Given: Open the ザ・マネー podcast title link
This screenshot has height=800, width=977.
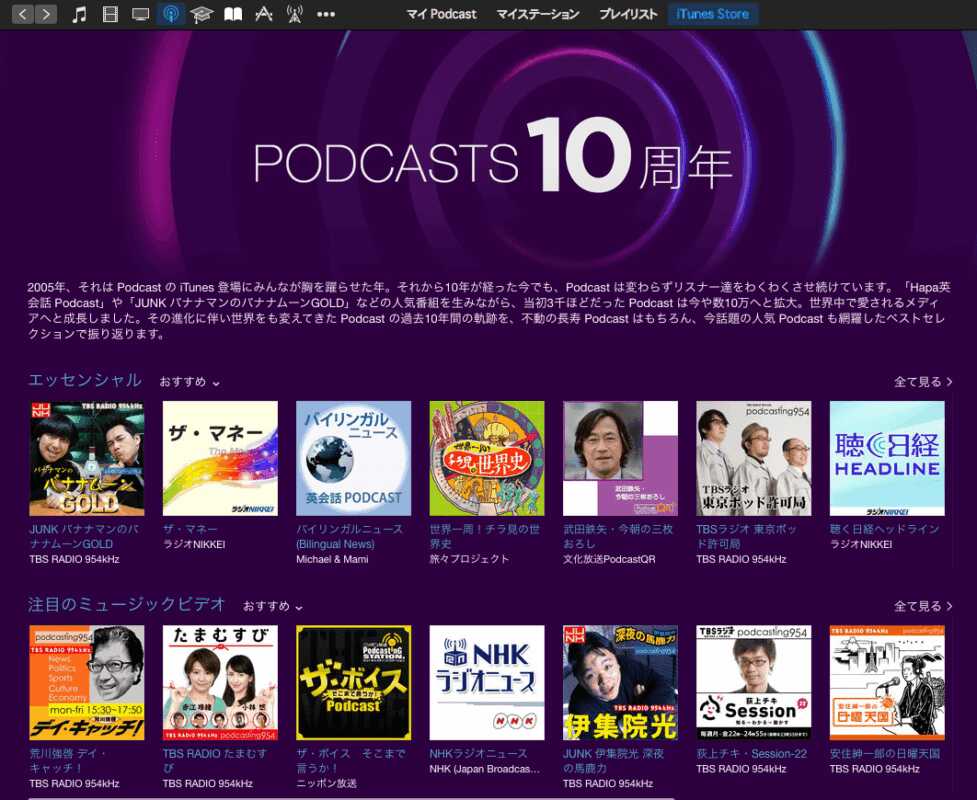Looking at the screenshot, I should coord(190,529).
